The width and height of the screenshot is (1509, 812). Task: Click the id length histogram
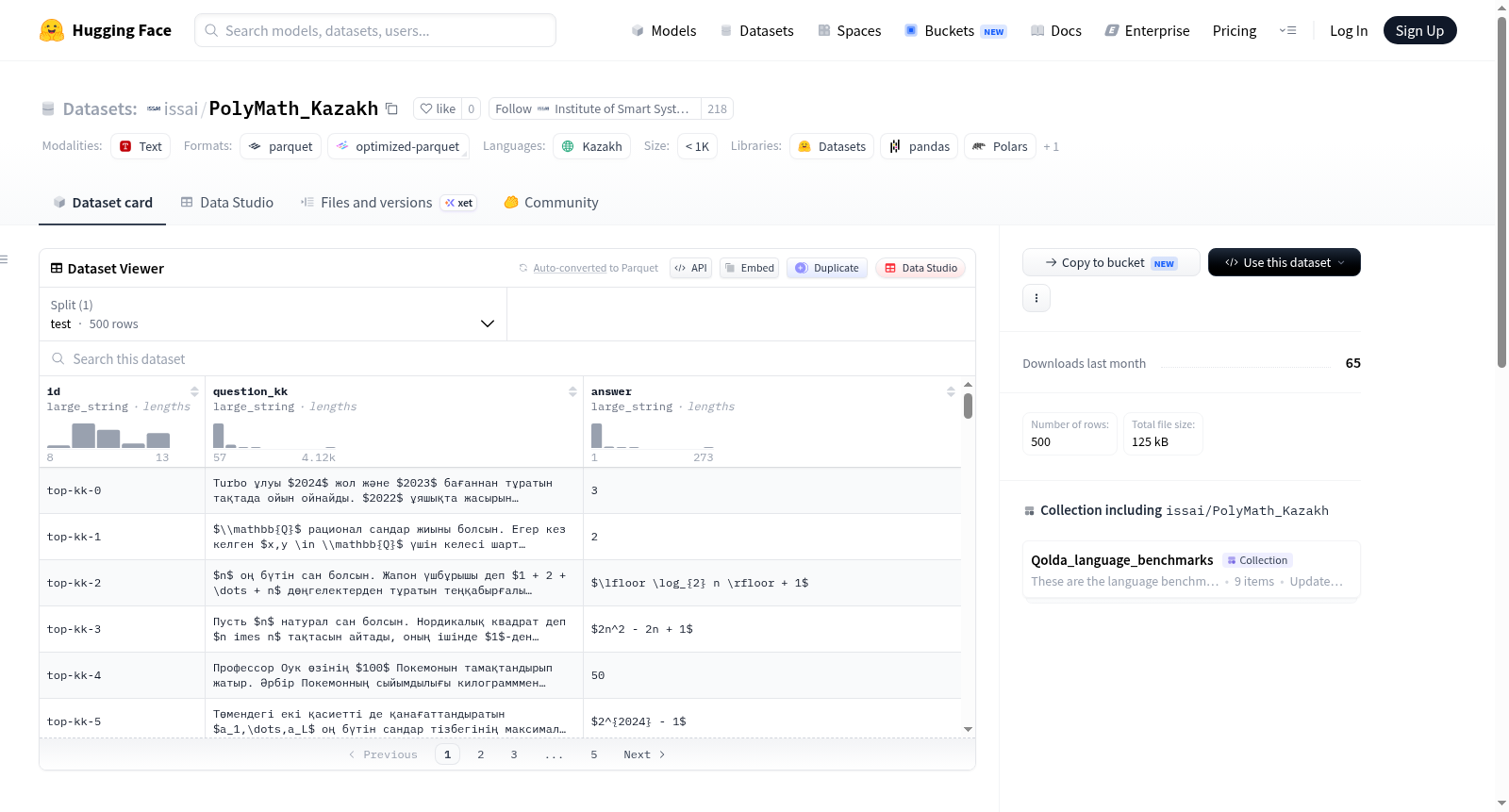tap(108, 435)
